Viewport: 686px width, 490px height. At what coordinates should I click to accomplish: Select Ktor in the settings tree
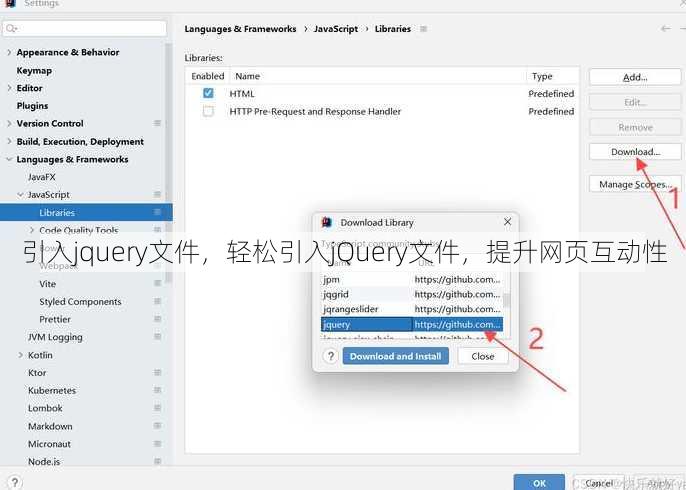coord(37,373)
